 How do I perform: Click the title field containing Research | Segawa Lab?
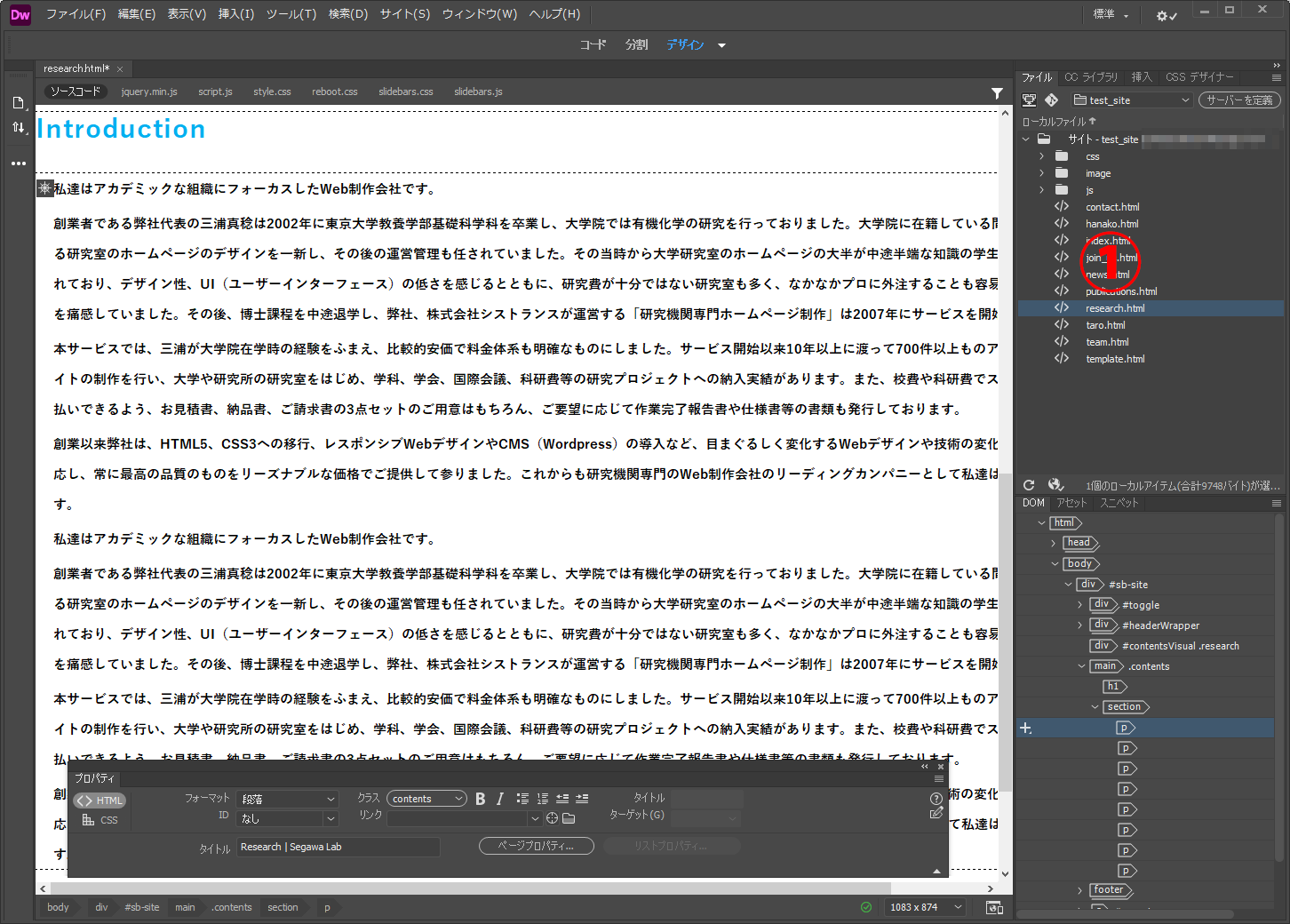click(338, 847)
